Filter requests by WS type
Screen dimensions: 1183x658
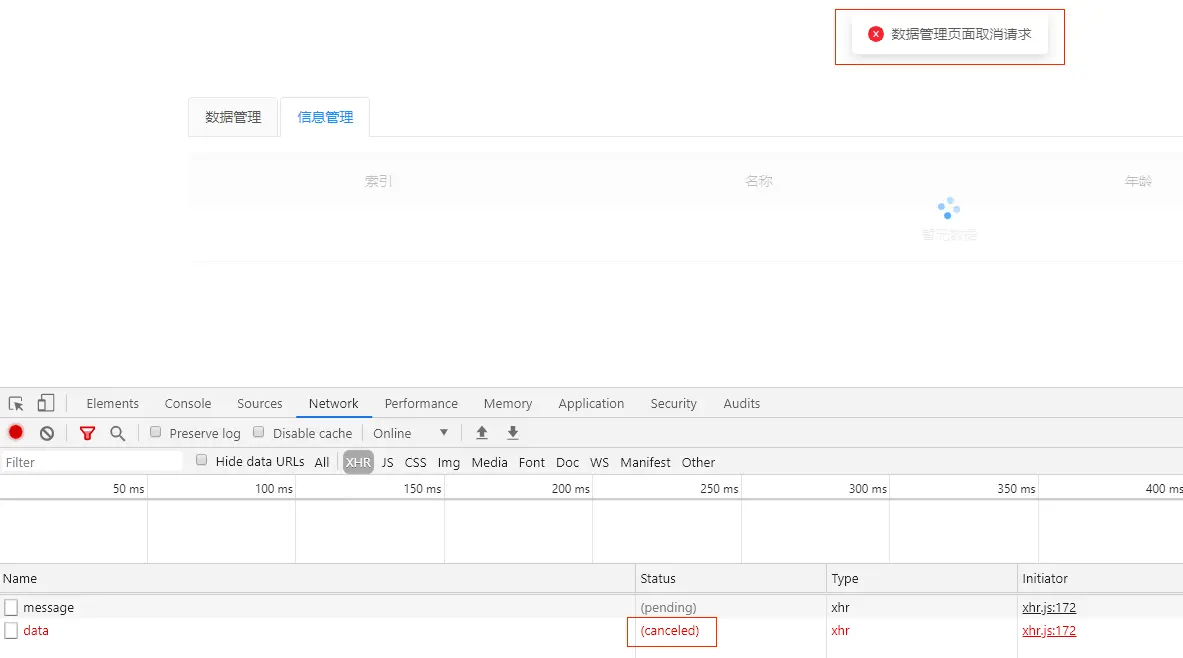599,463
